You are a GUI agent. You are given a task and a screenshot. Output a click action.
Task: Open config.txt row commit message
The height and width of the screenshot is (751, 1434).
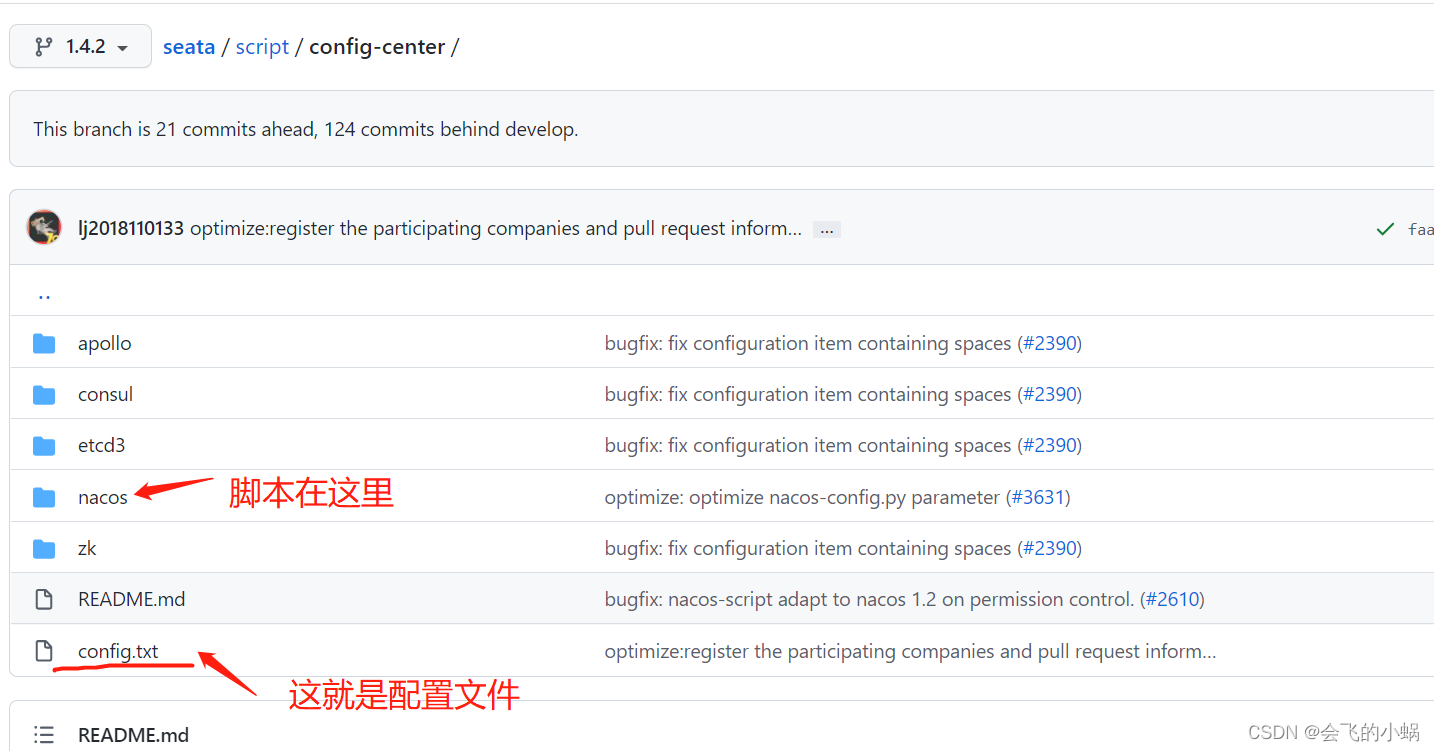pos(910,651)
